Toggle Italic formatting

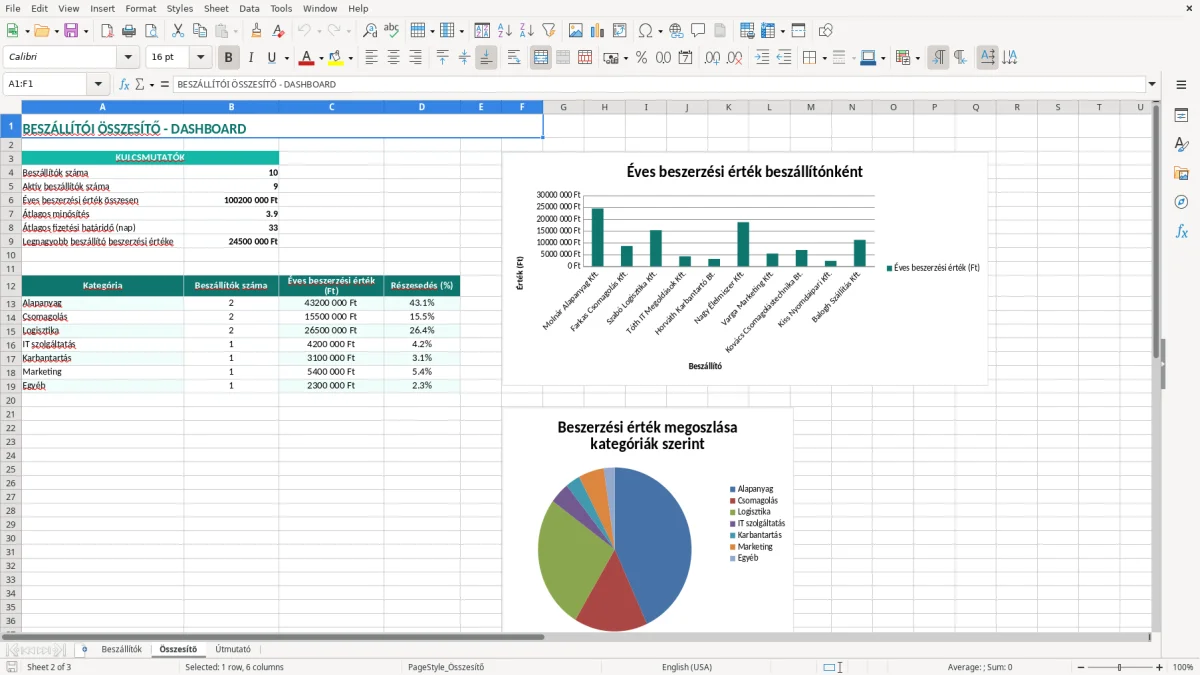[x=250, y=58]
